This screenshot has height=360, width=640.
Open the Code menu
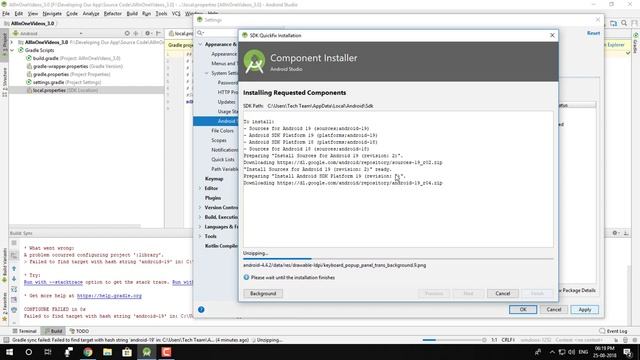(72, 13)
